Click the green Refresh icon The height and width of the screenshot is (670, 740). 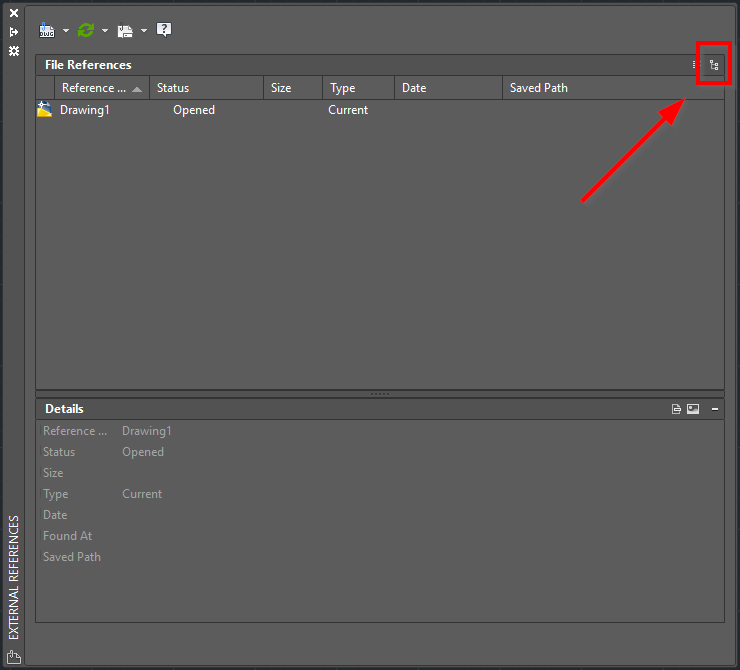86,30
